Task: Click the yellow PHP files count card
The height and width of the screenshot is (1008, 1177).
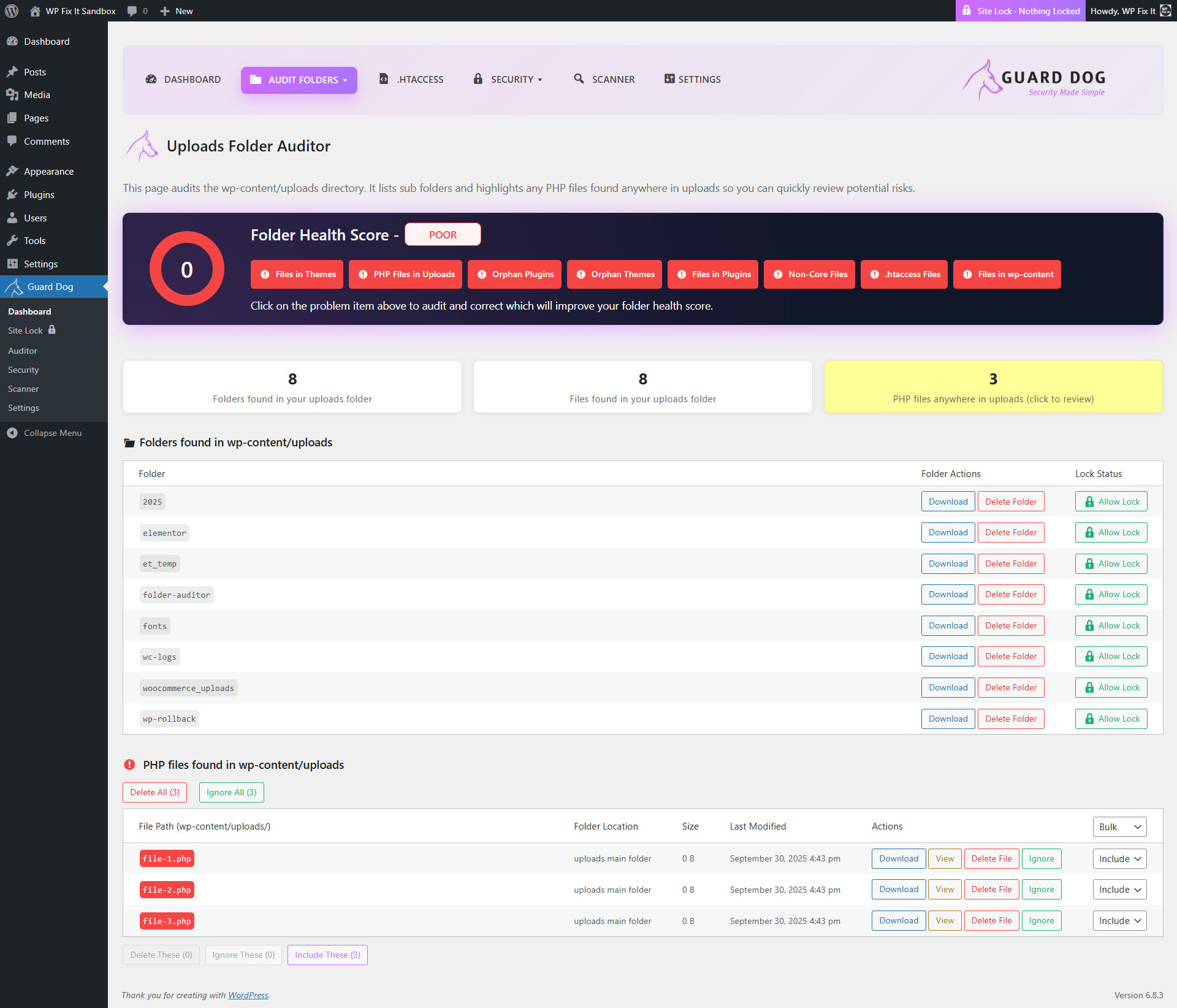Action: (993, 387)
